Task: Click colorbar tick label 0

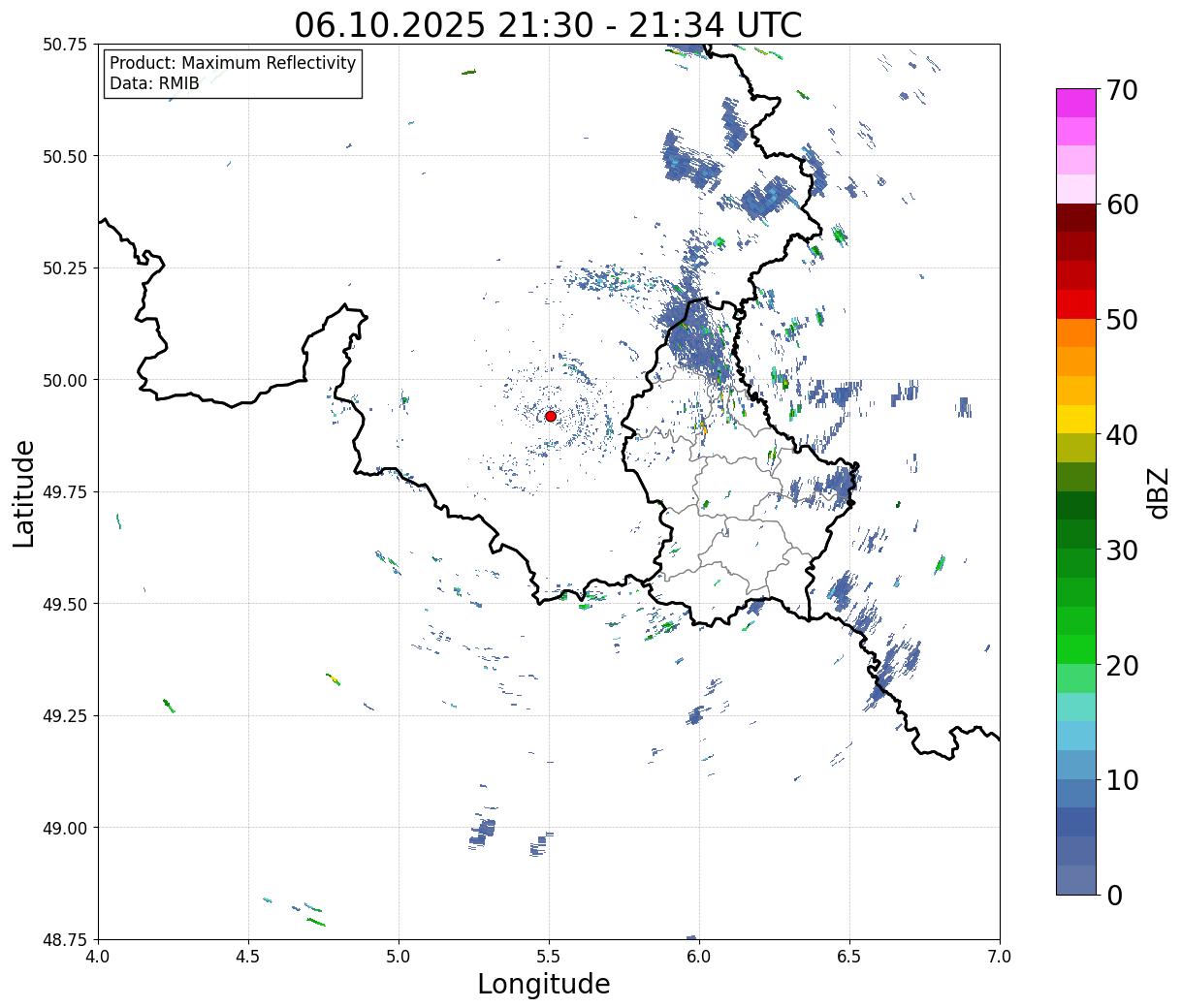Action: [1113, 895]
